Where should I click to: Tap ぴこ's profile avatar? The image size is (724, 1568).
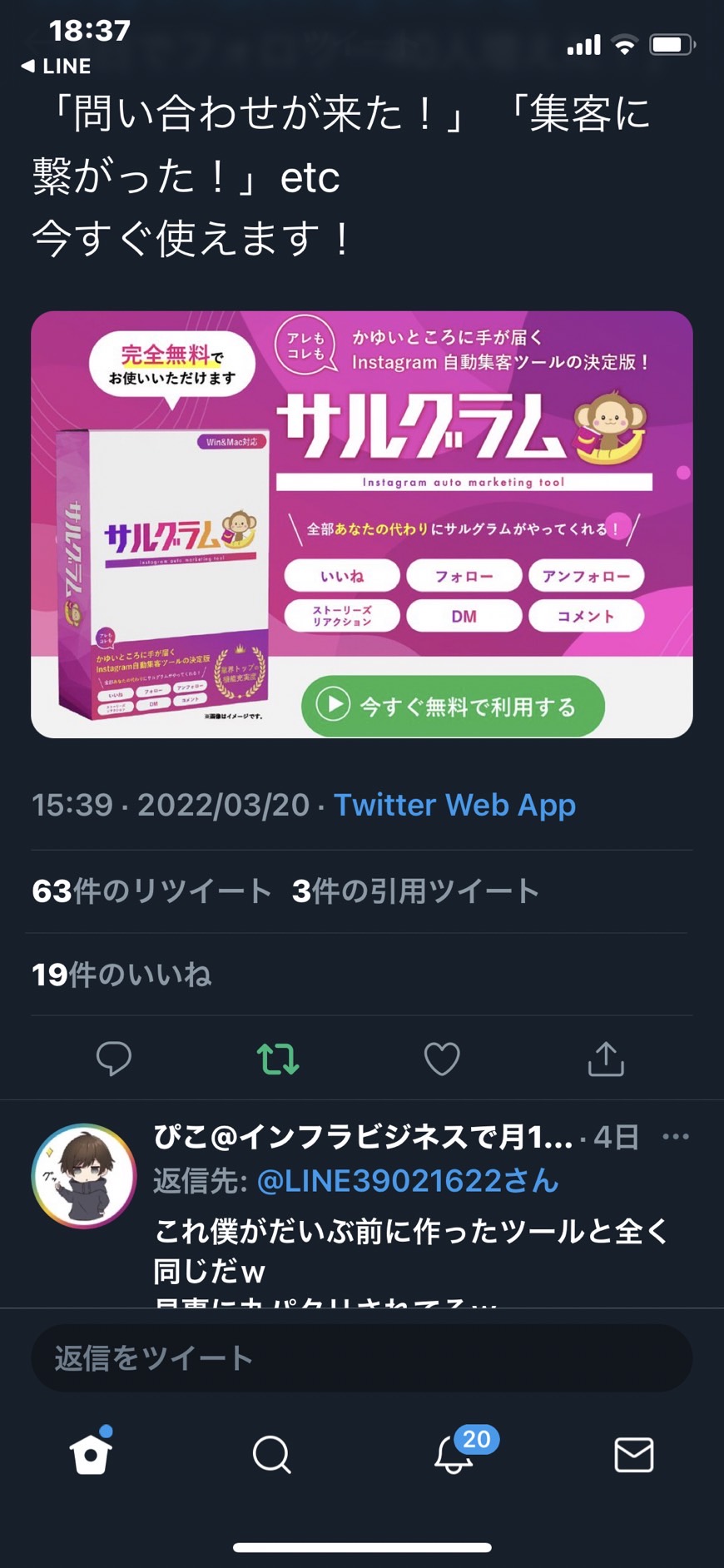[x=84, y=1176]
